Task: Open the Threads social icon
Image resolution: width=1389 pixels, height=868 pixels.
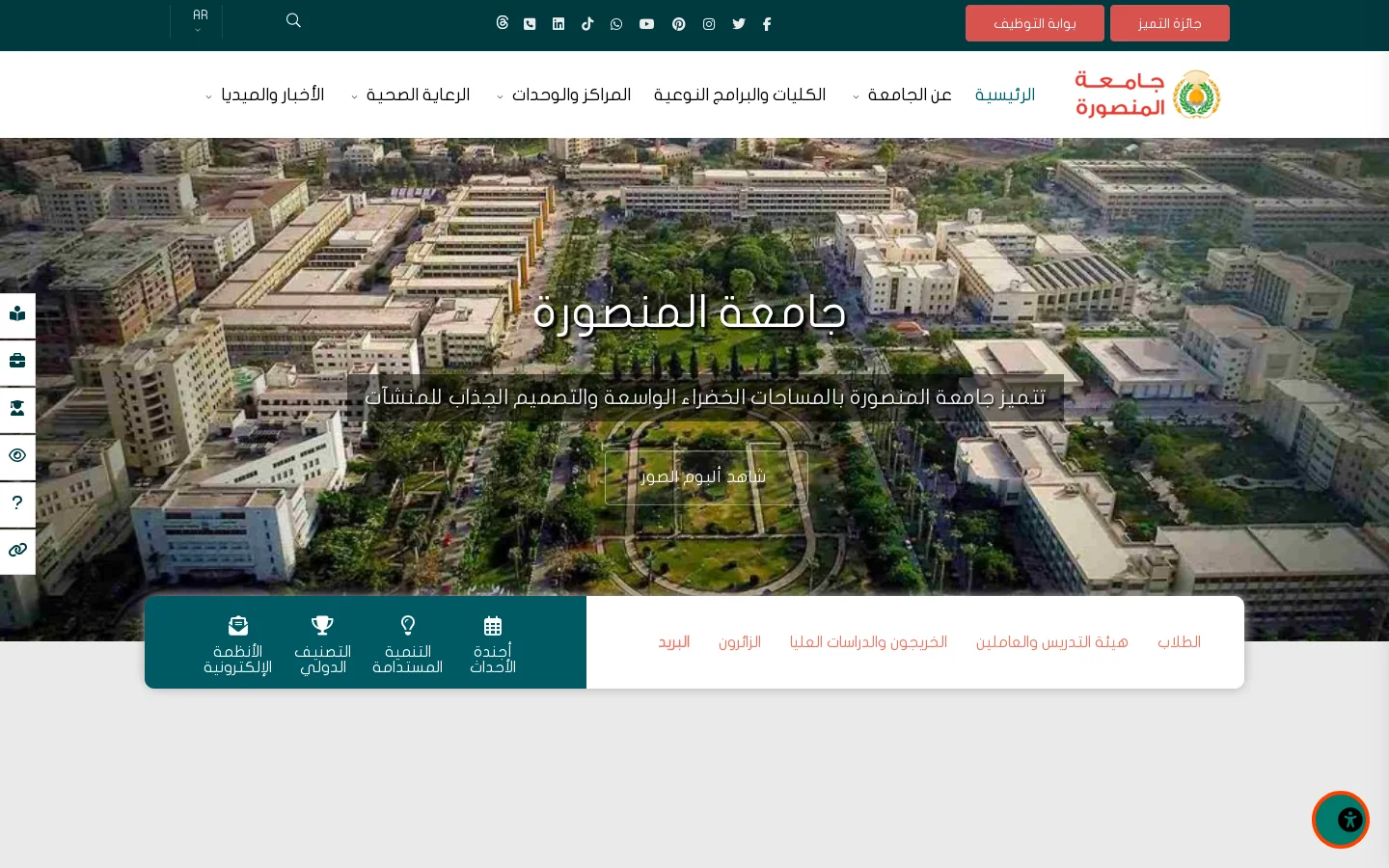Action: click(x=503, y=22)
